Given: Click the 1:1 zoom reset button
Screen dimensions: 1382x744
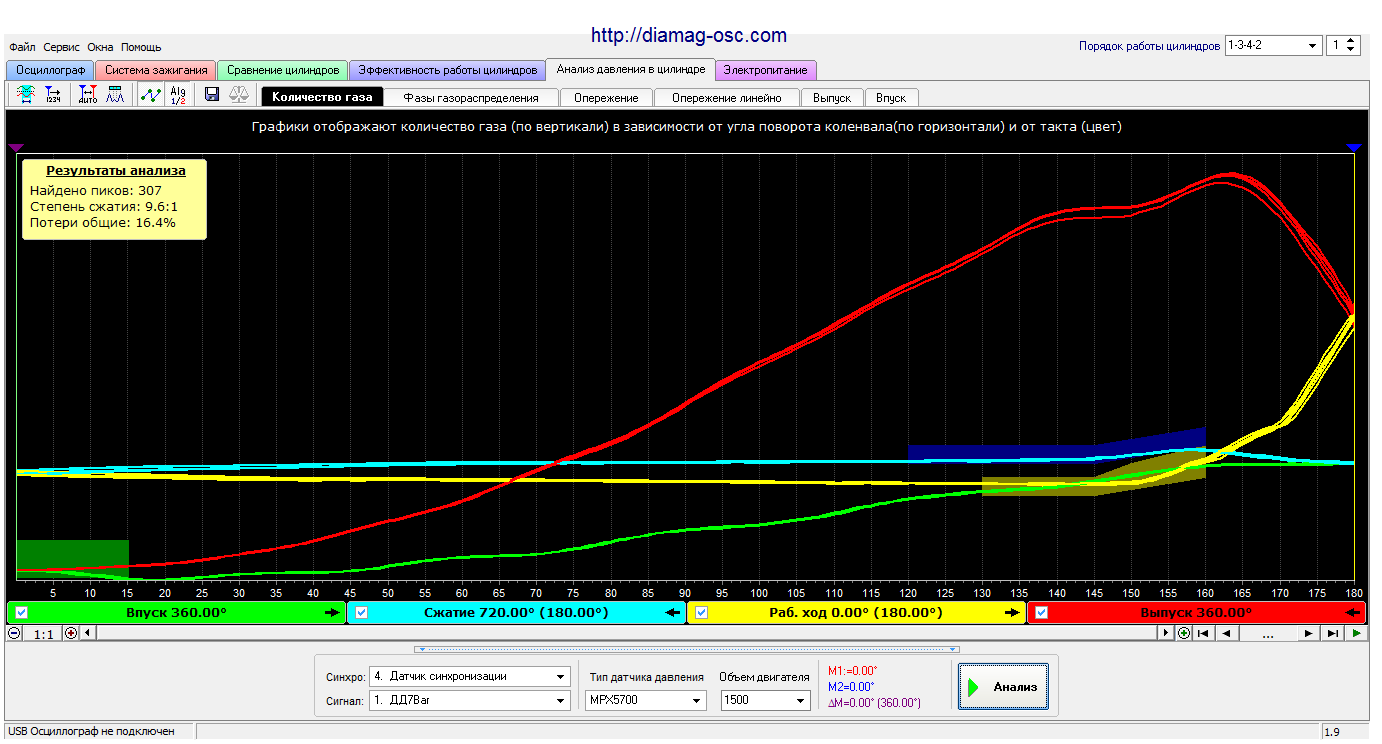Looking at the screenshot, I should 42,633.
